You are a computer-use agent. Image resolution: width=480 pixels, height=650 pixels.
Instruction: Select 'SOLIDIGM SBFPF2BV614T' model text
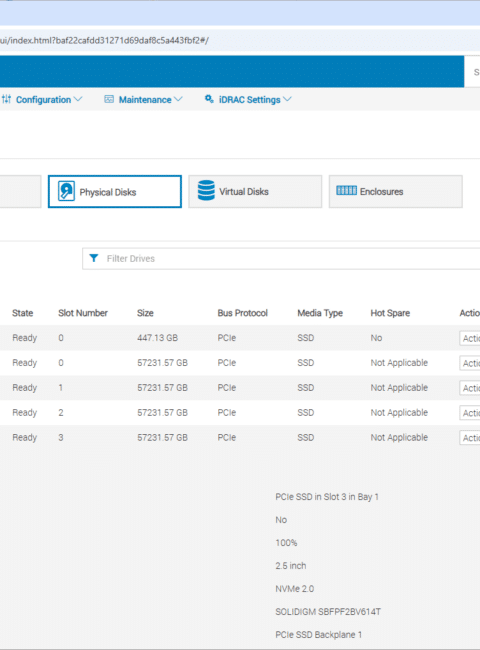pos(328,611)
